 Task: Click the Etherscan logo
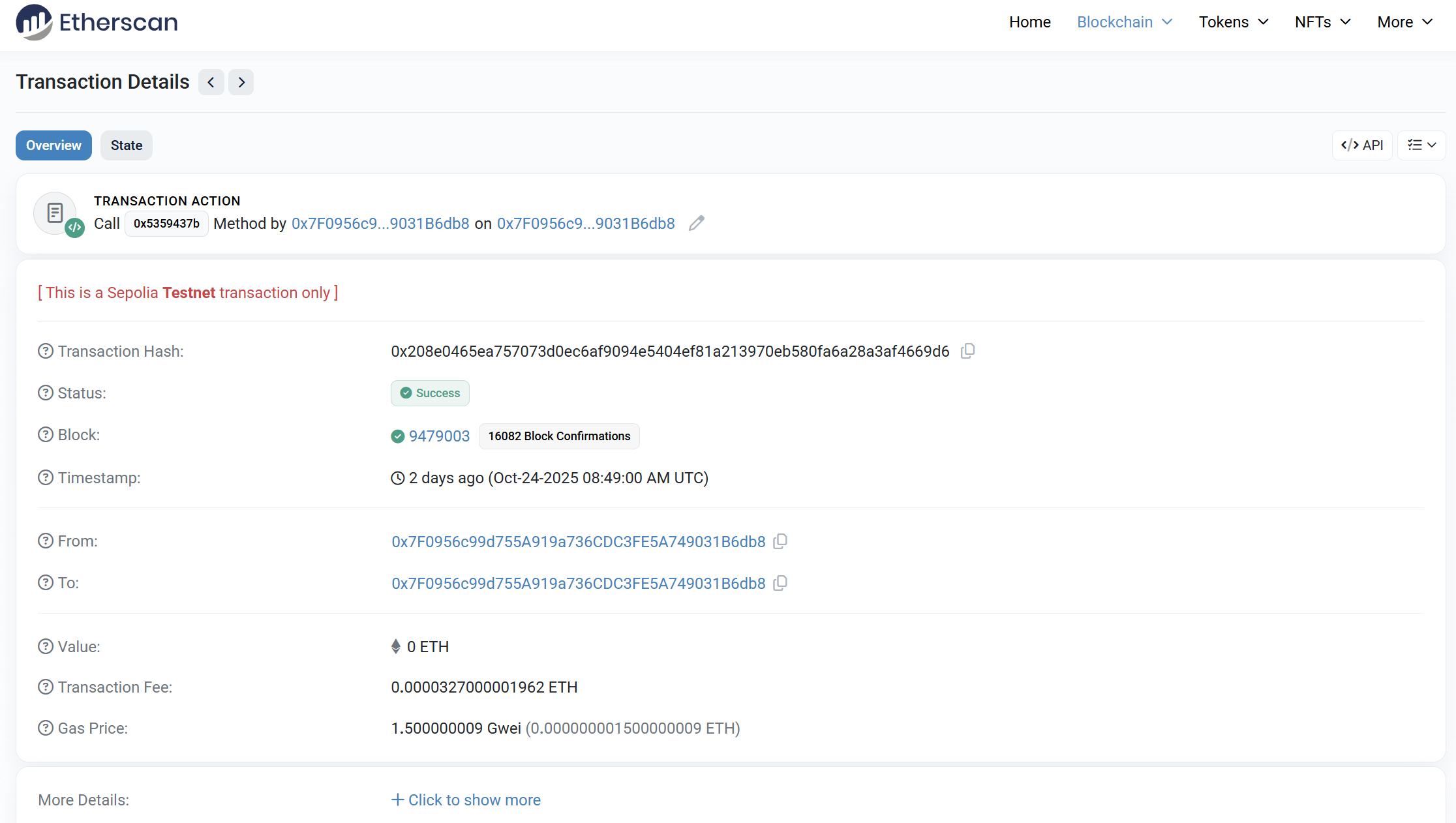(x=97, y=22)
